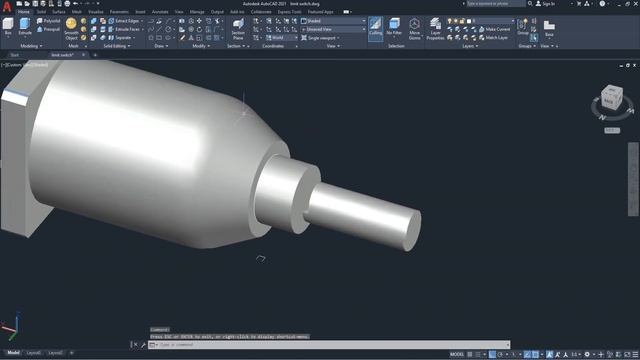
Task: Launch the Presspull command
Action: (48, 29)
